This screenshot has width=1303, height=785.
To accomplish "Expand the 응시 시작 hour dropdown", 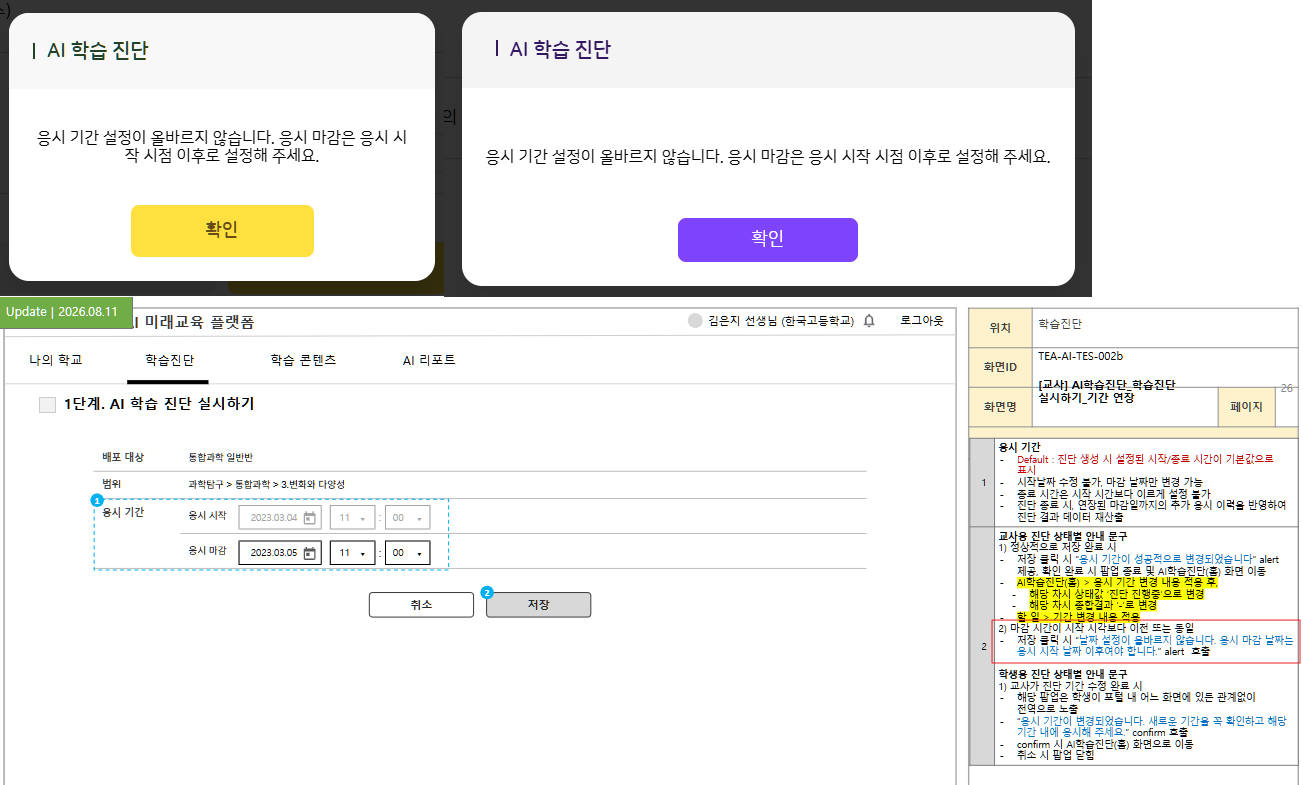I will point(352,517).
